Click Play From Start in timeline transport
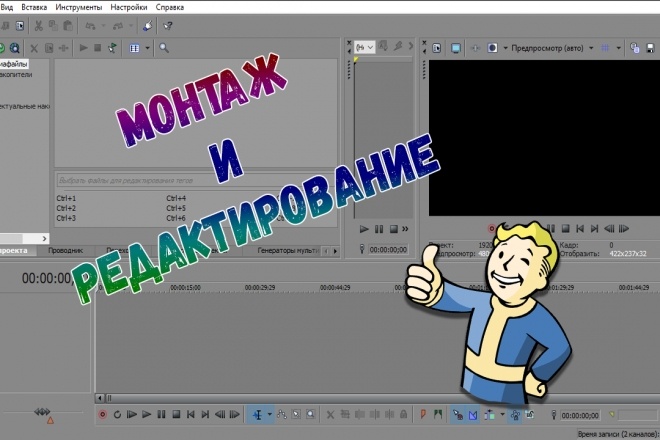The height and width of the screenshot is (440, 660). tap(132, 415)
